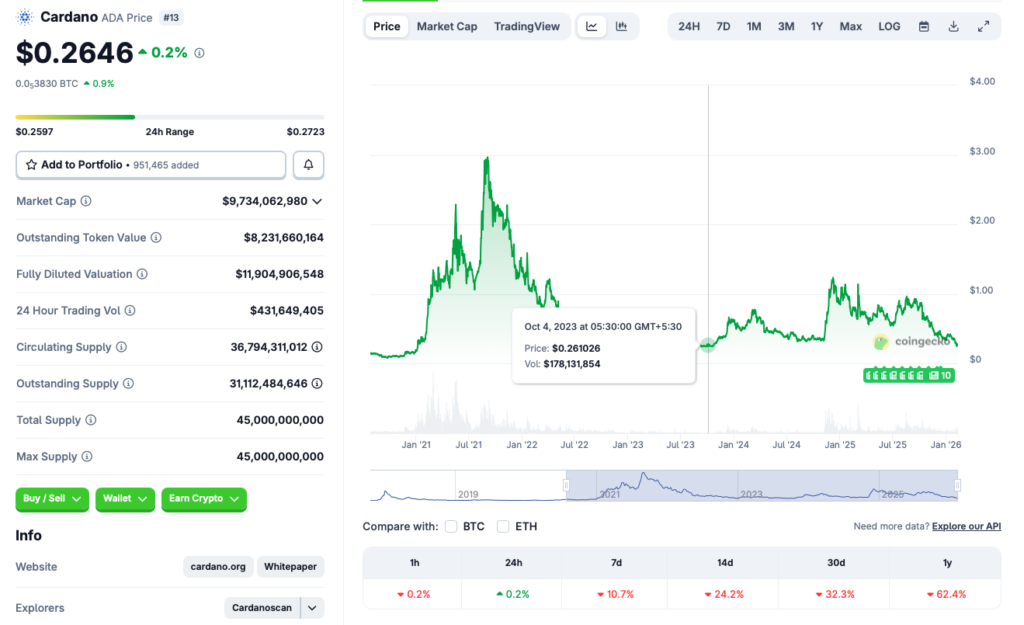The image size is (1024, 625).
Task: Expand the chart to fullscreen via arrows icon
Action: (x=985, y=26)
